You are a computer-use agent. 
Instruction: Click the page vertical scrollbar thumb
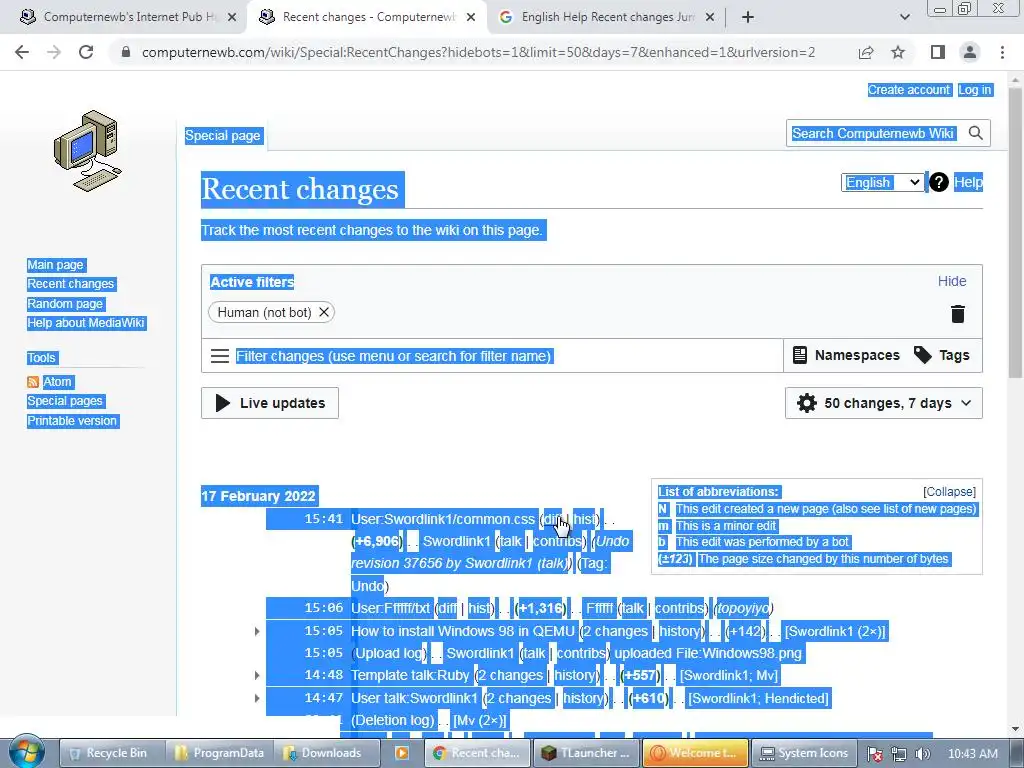[1015, 232]
